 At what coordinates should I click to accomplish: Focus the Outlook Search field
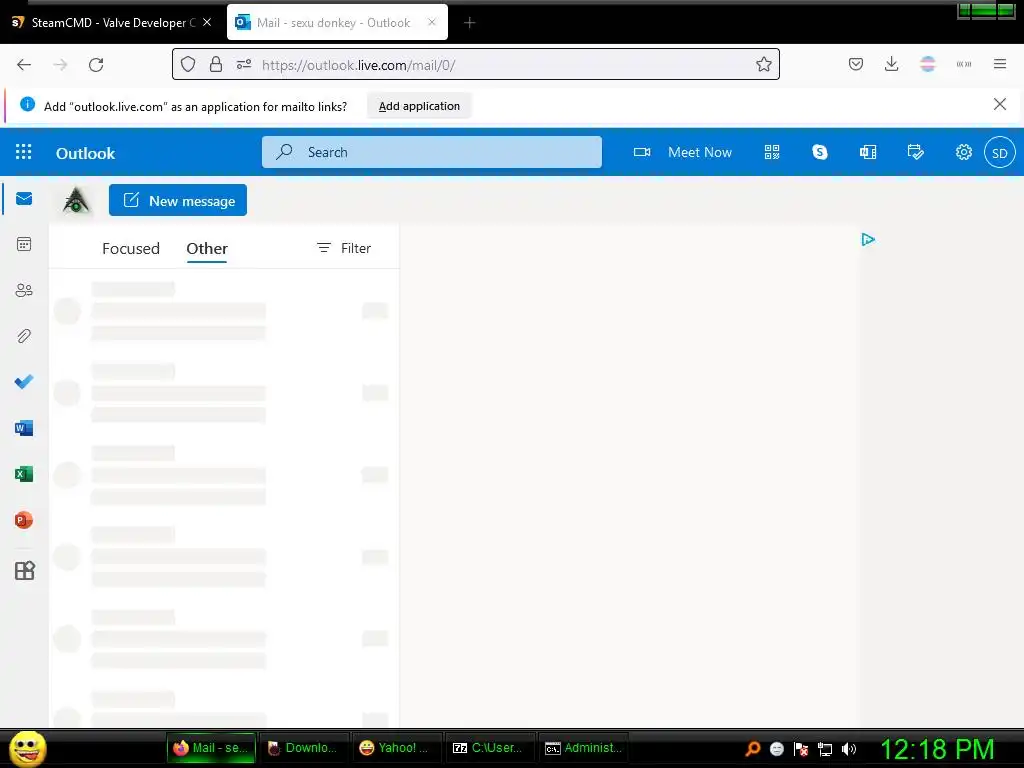click(x=432, y=152)
